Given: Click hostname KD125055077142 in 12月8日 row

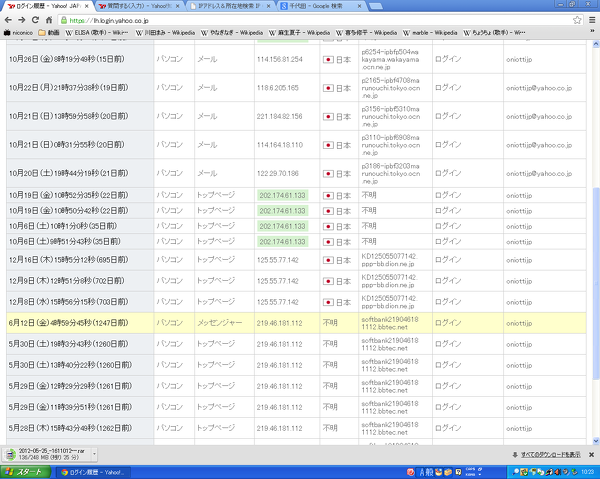Looking at the screenshot, I should point(389,302).
